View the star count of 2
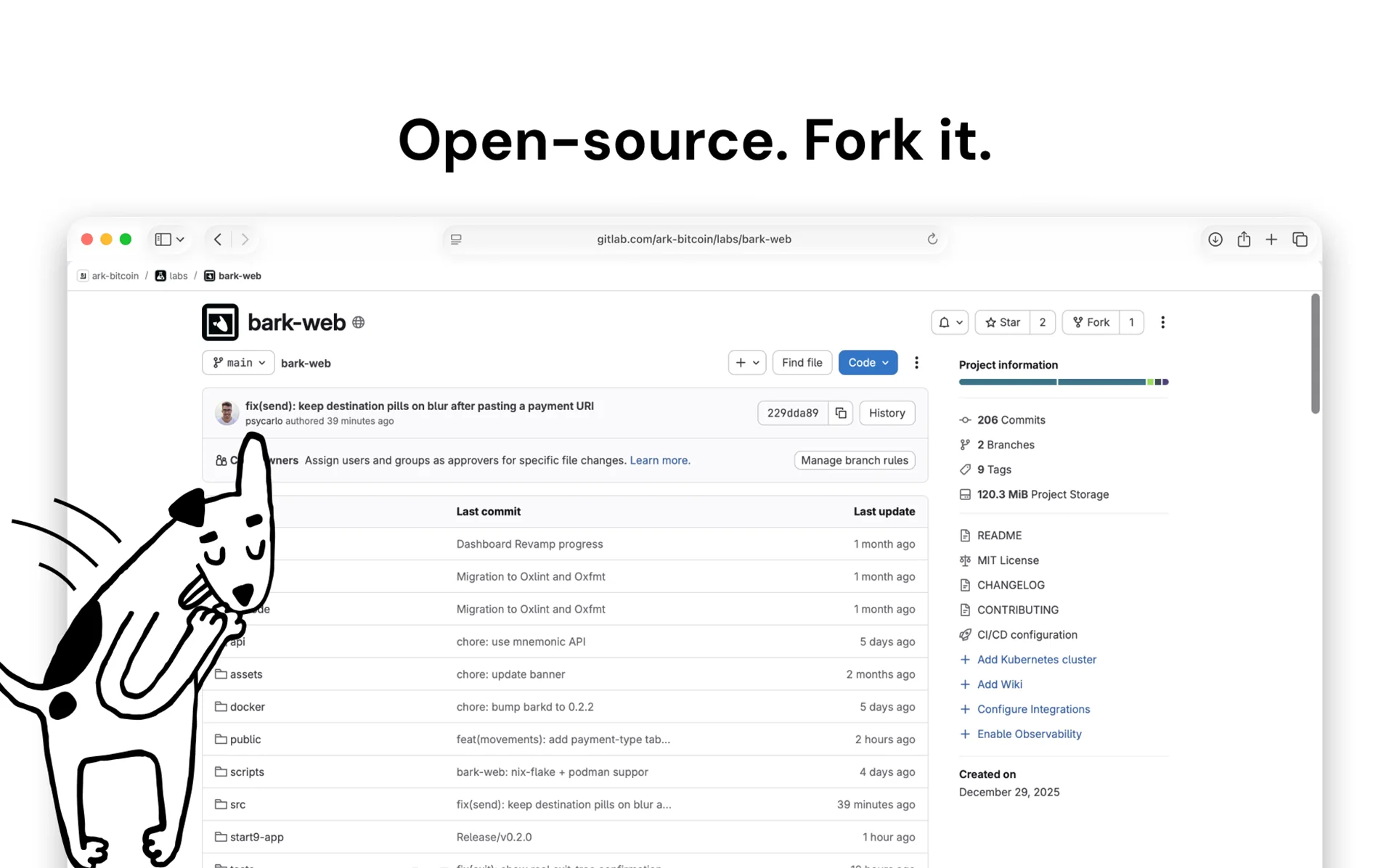This screenshot has width=1389, height=868. (1042, 322)
